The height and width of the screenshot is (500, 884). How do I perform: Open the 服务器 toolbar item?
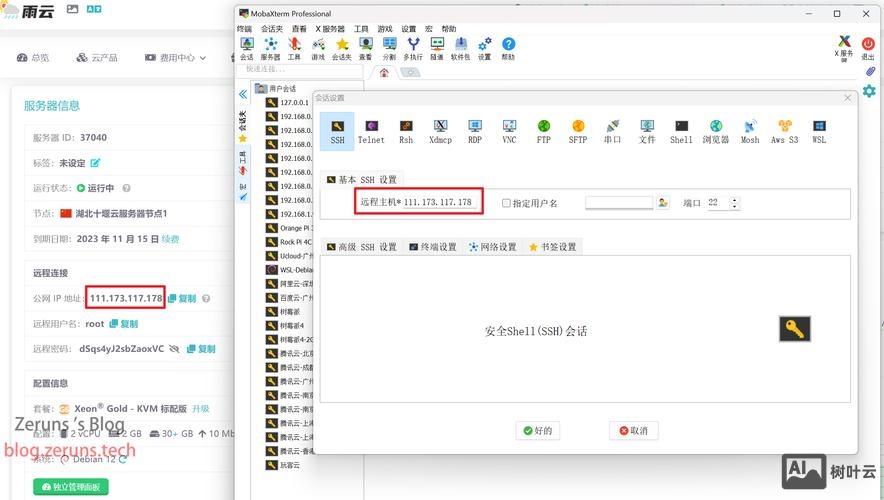271,48
